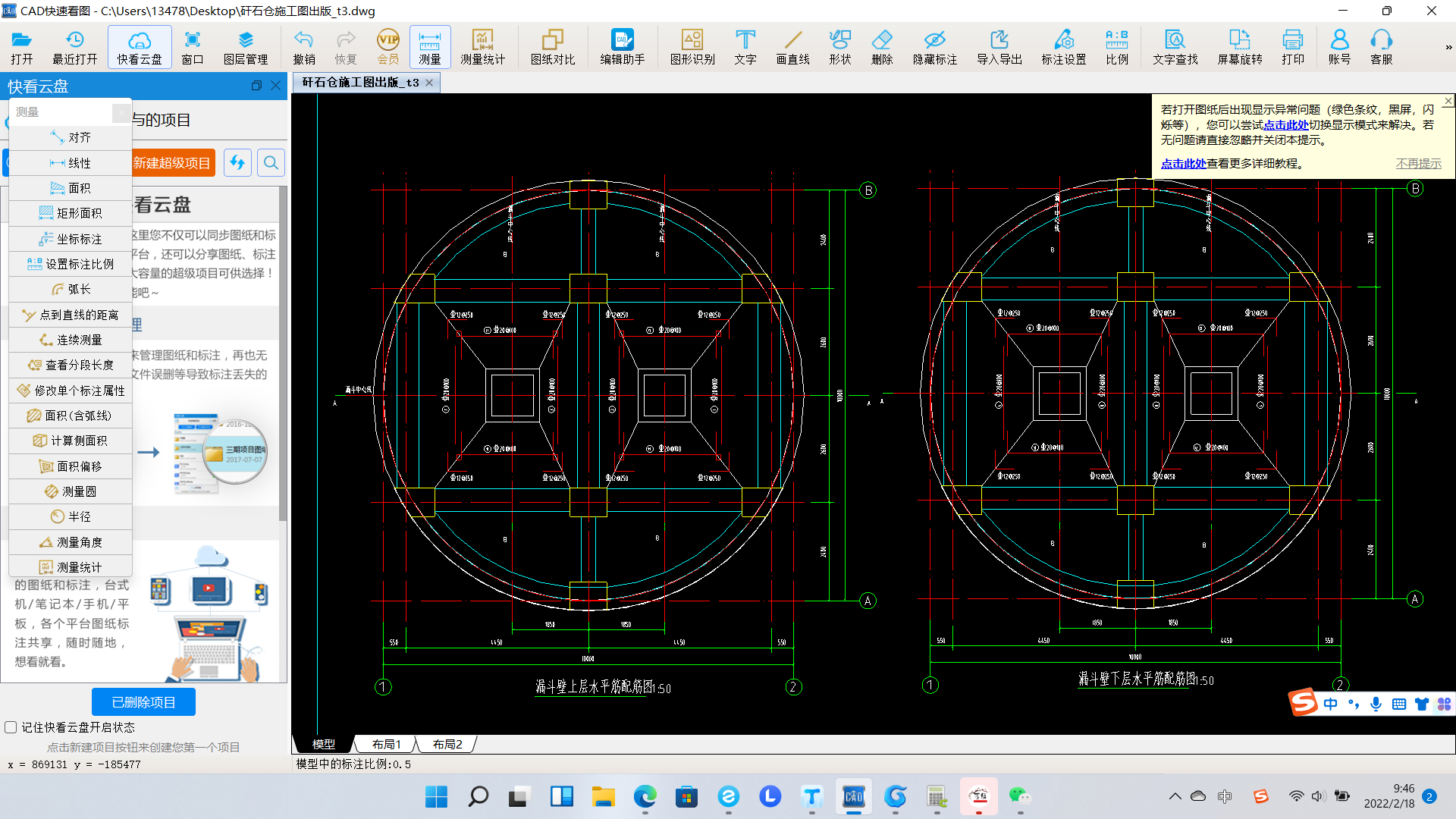The height and width of the screenshot is (819, 1456).
Task: Contact 客服 customer support
Action: pos(1382,47)
